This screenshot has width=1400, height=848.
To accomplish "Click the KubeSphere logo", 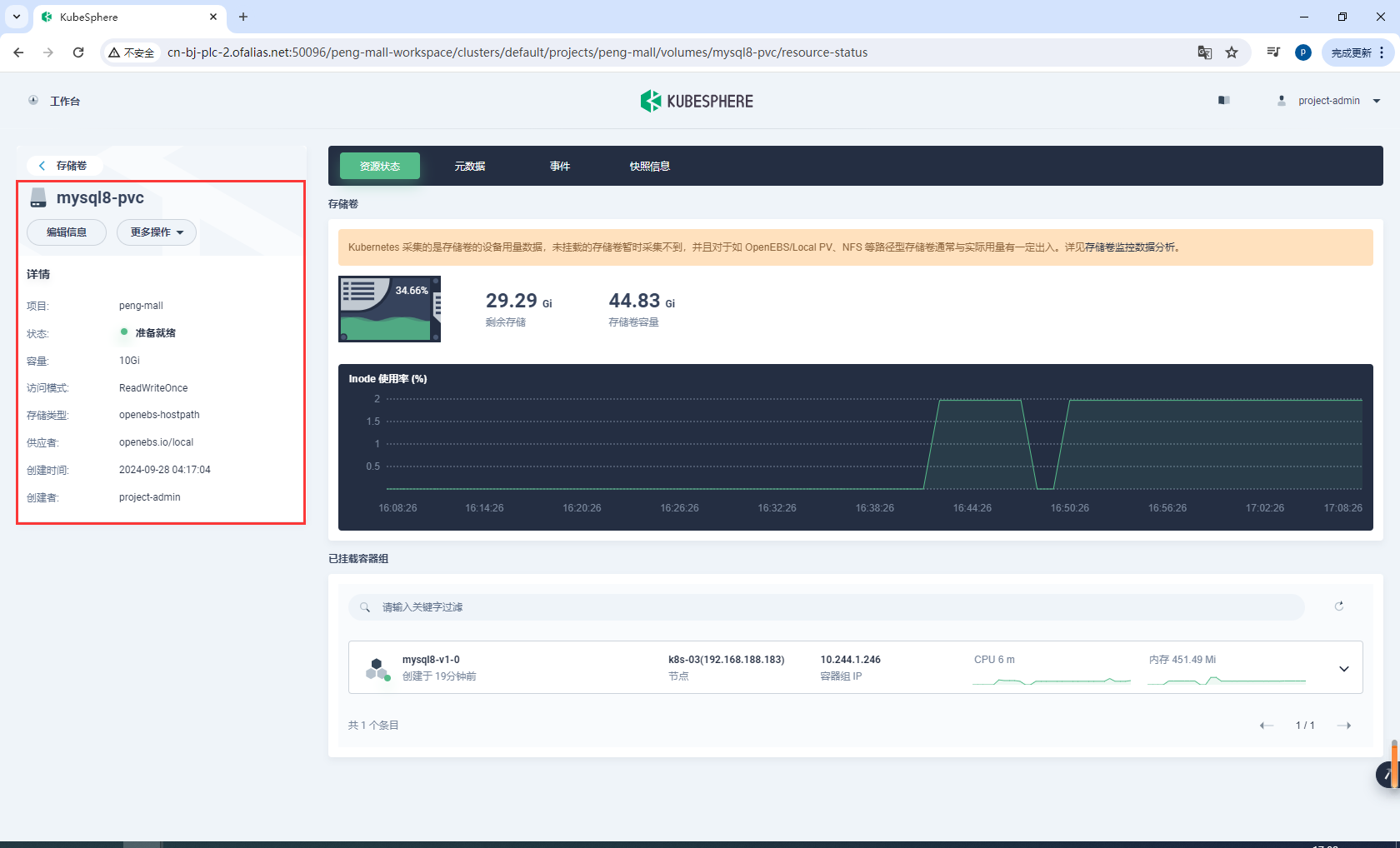I will [x=697, y=101].
